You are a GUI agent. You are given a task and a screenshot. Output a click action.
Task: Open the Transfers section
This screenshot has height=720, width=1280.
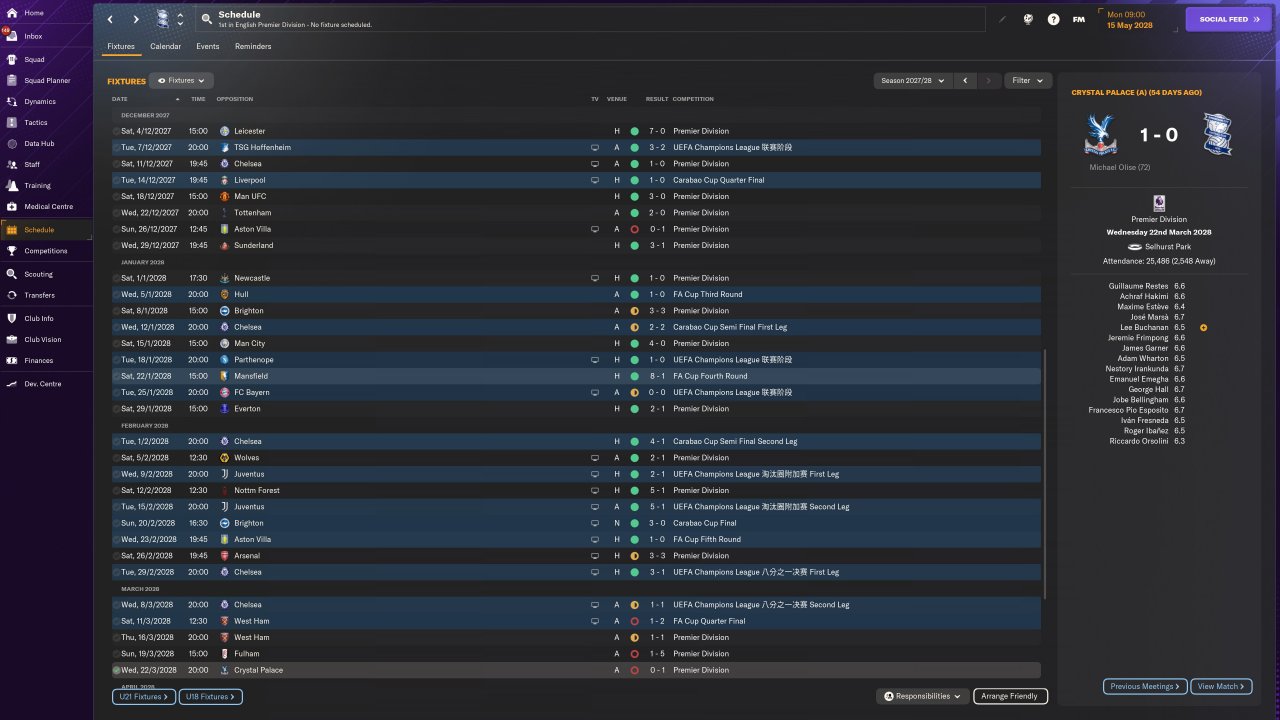pyautogui.click(x=40, y=295)
